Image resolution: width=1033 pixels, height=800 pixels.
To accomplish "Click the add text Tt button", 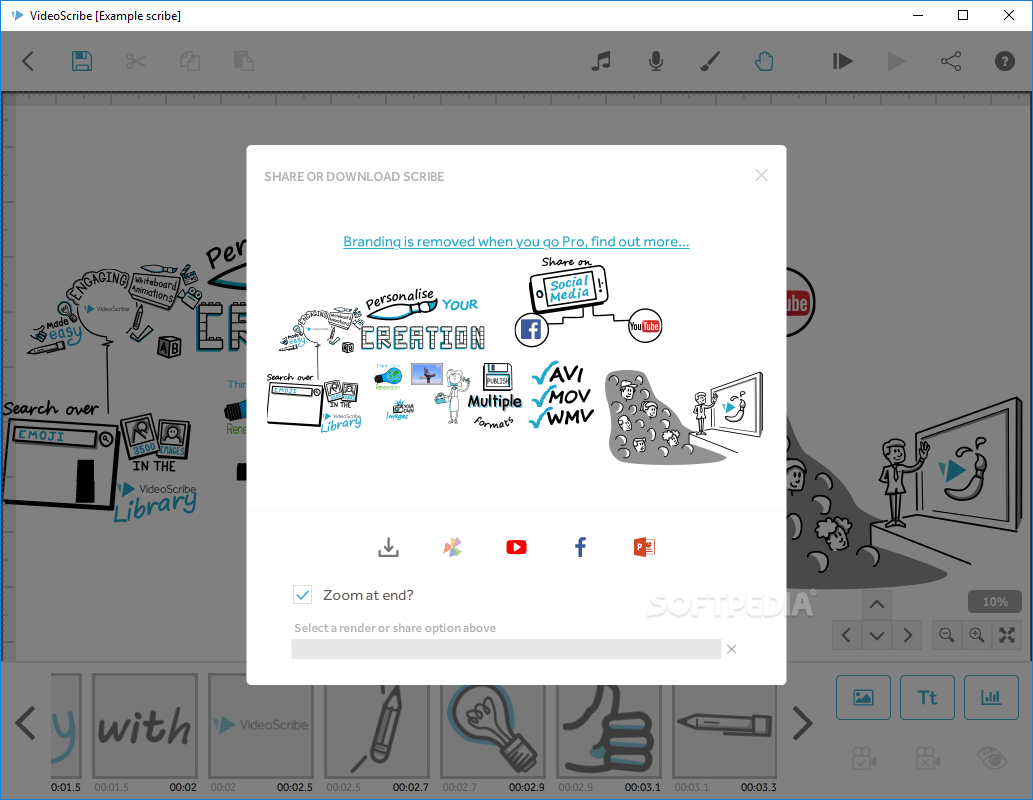I will pos(927,697).
